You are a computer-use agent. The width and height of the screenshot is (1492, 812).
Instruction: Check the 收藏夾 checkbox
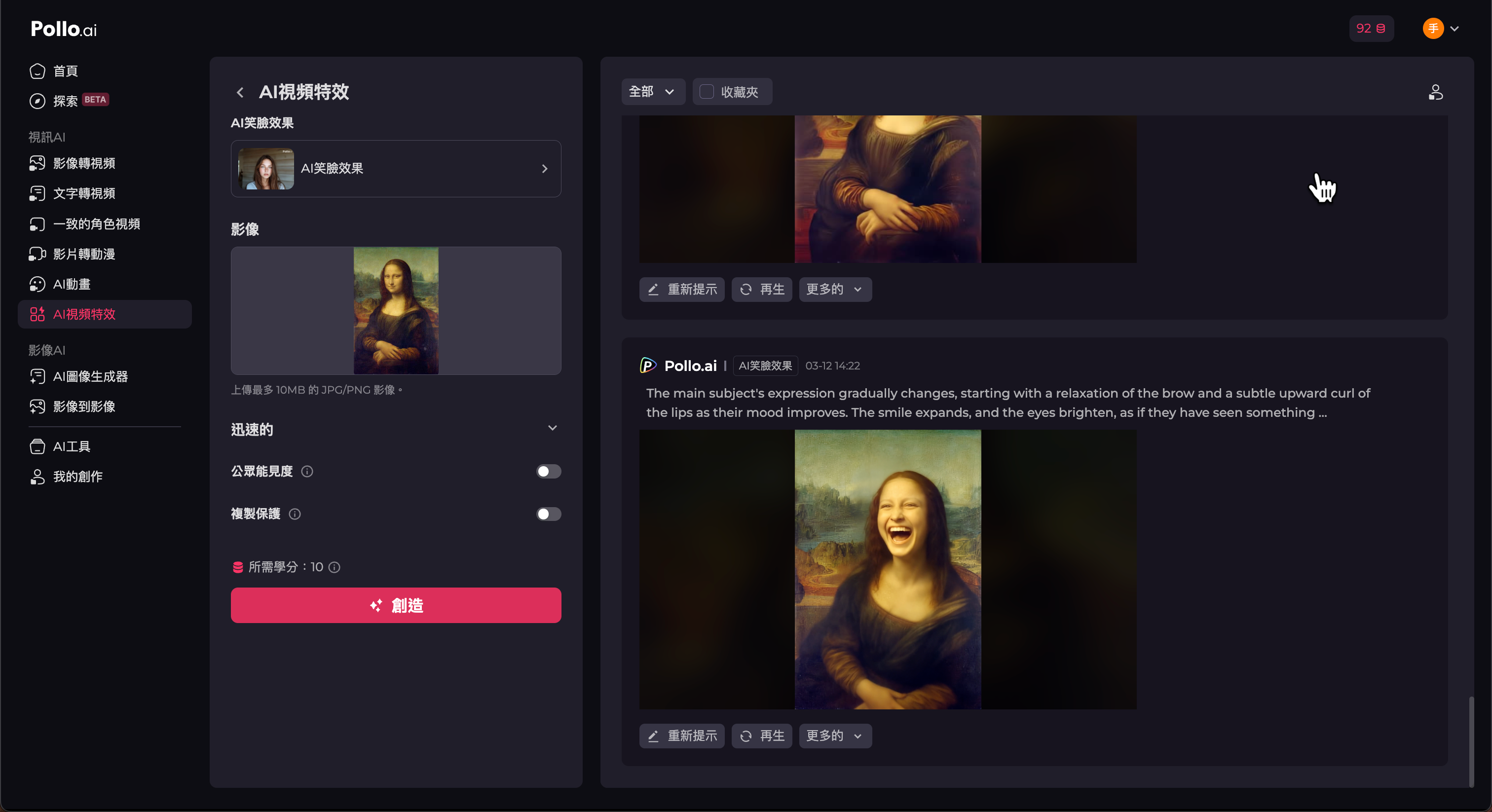tap(707, 91)
